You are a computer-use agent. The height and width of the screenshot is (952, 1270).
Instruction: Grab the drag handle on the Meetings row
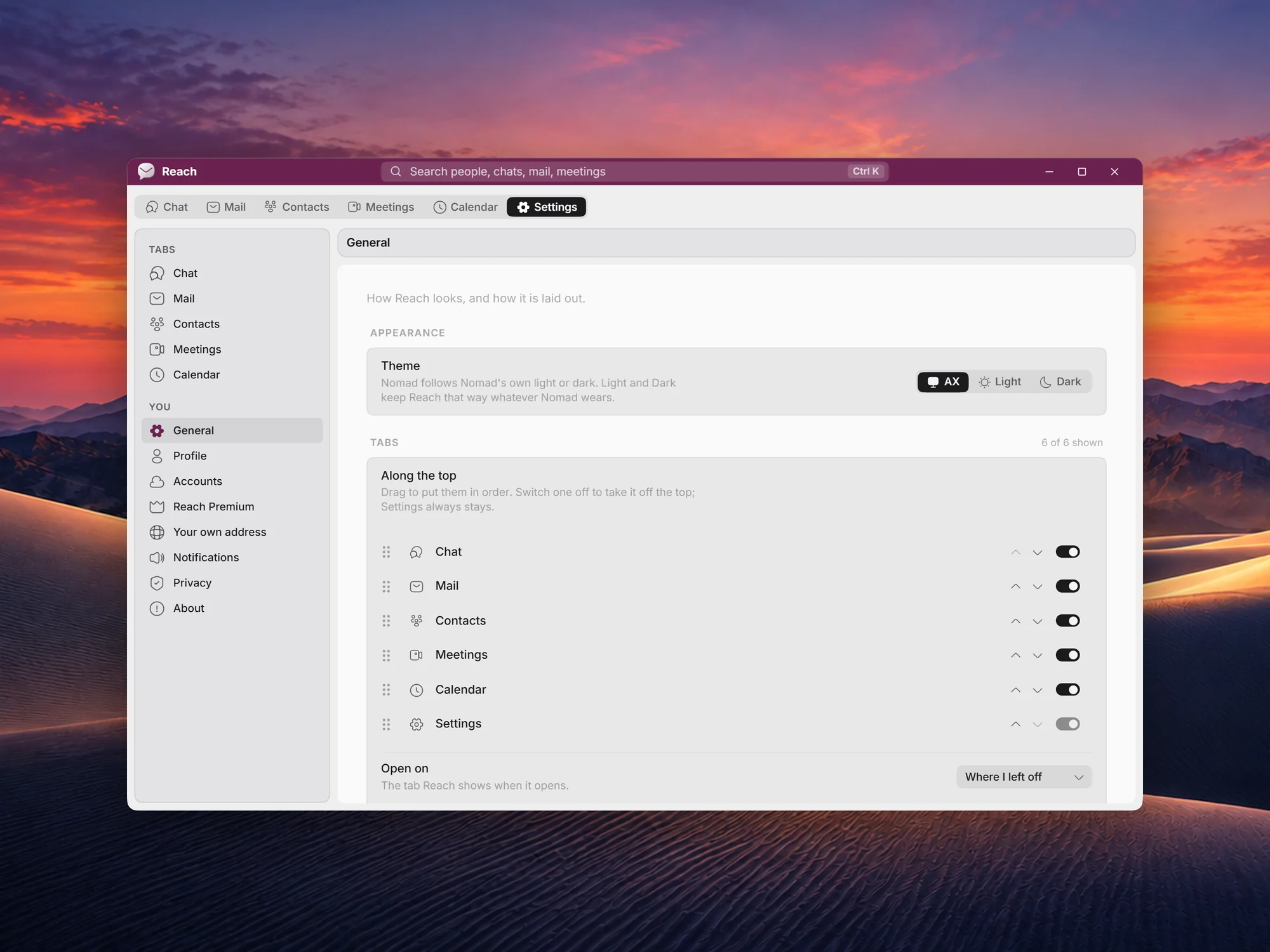(x=386, y=655)
